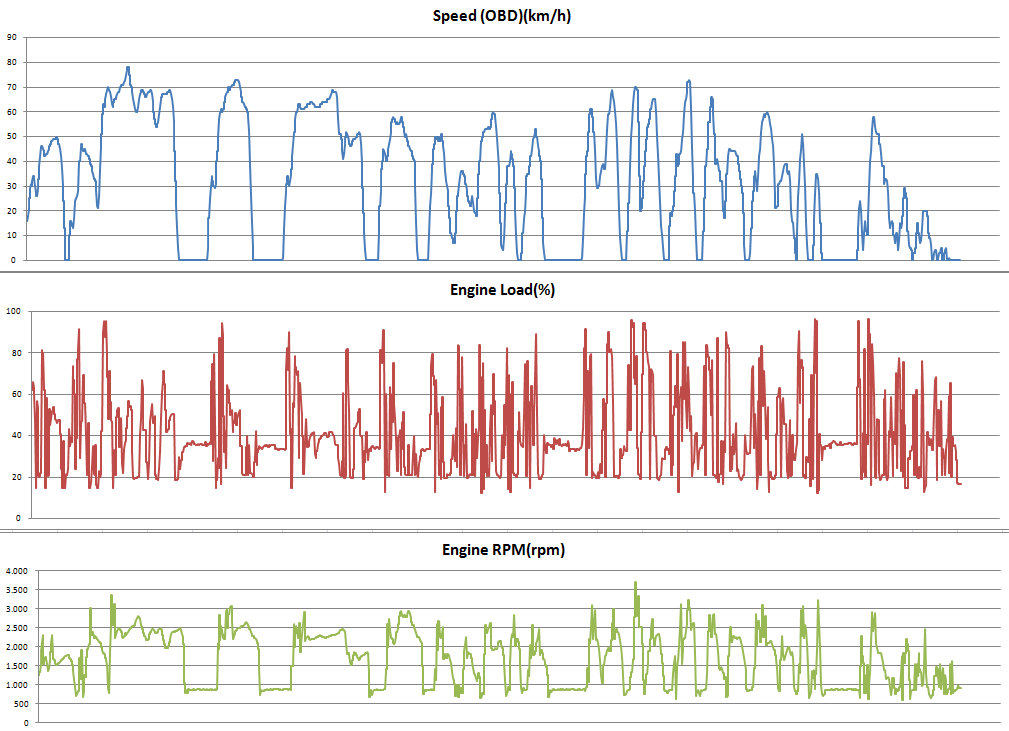Click the 100 label on Engine Load axis
Screen dimensions: 1009x731
pos(14,312)
